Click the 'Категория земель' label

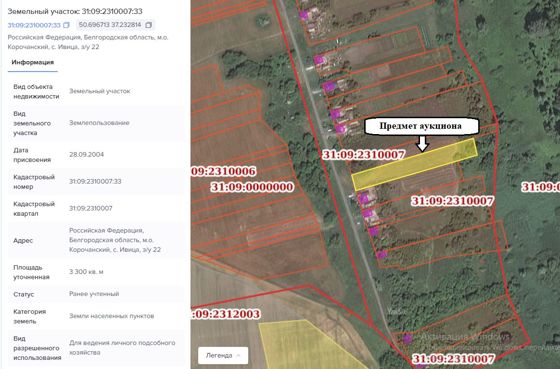click(x=30, y=316)
